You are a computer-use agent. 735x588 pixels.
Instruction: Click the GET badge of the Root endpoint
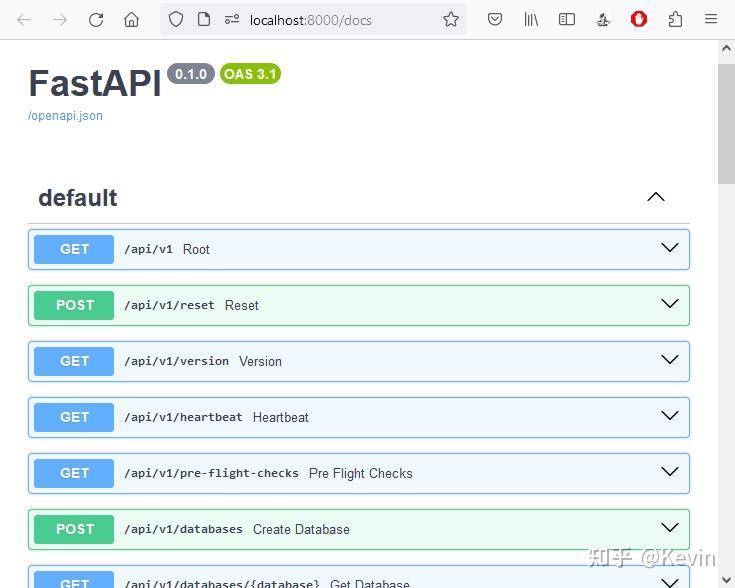pos(74,249)
